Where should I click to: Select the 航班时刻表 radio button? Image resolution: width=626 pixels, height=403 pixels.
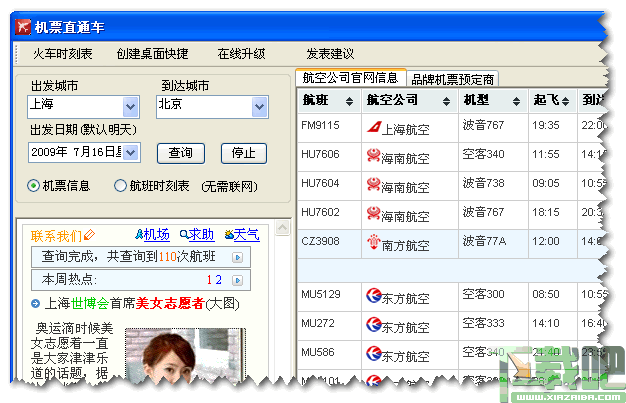(120, 186)
